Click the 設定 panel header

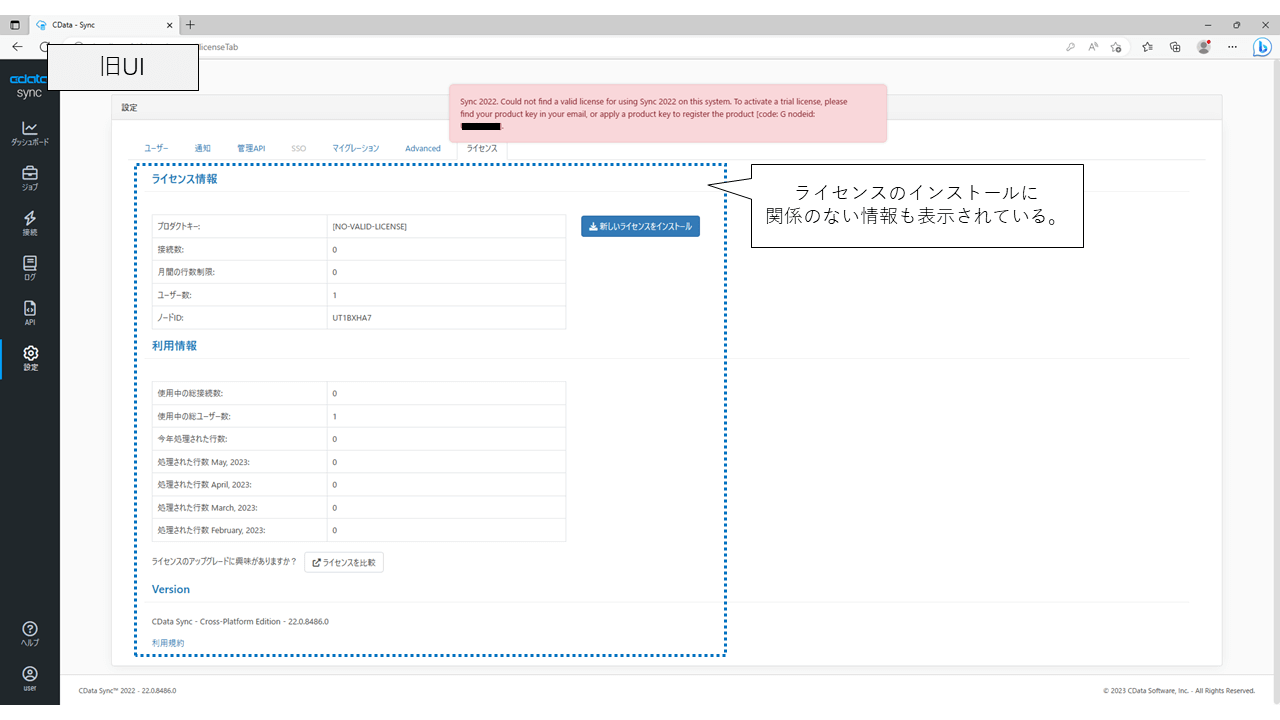[667, 107]
